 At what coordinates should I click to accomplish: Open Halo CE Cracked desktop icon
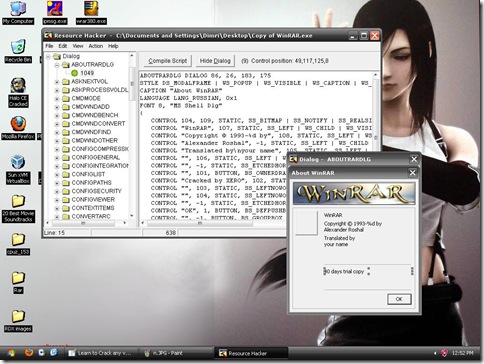(18, 92)
